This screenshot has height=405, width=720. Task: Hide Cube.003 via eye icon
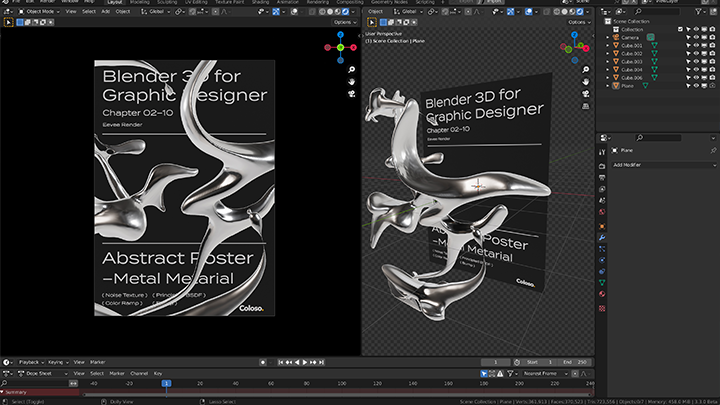tap(696, 62)
